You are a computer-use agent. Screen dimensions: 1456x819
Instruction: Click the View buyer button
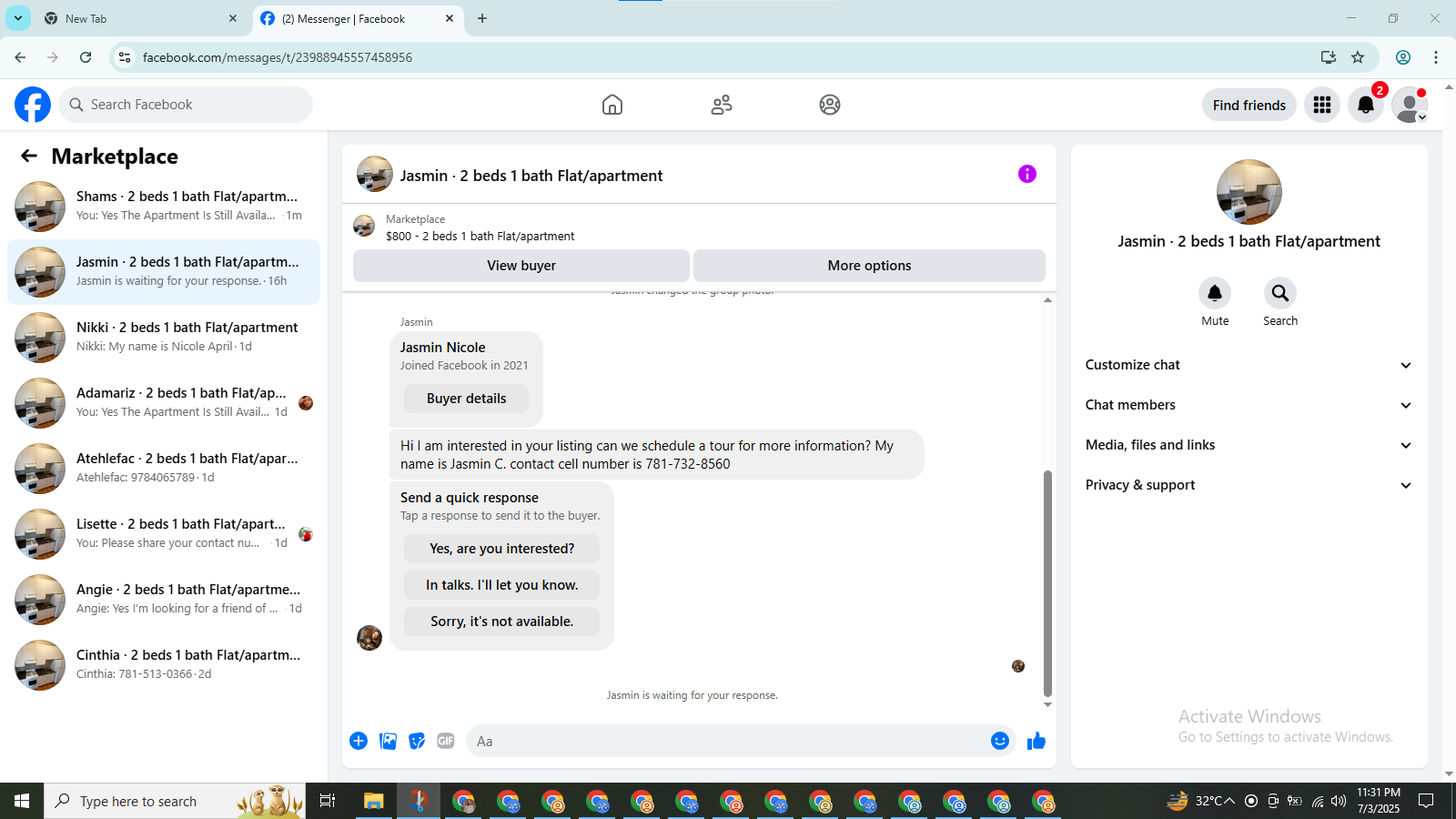(521, 266)
